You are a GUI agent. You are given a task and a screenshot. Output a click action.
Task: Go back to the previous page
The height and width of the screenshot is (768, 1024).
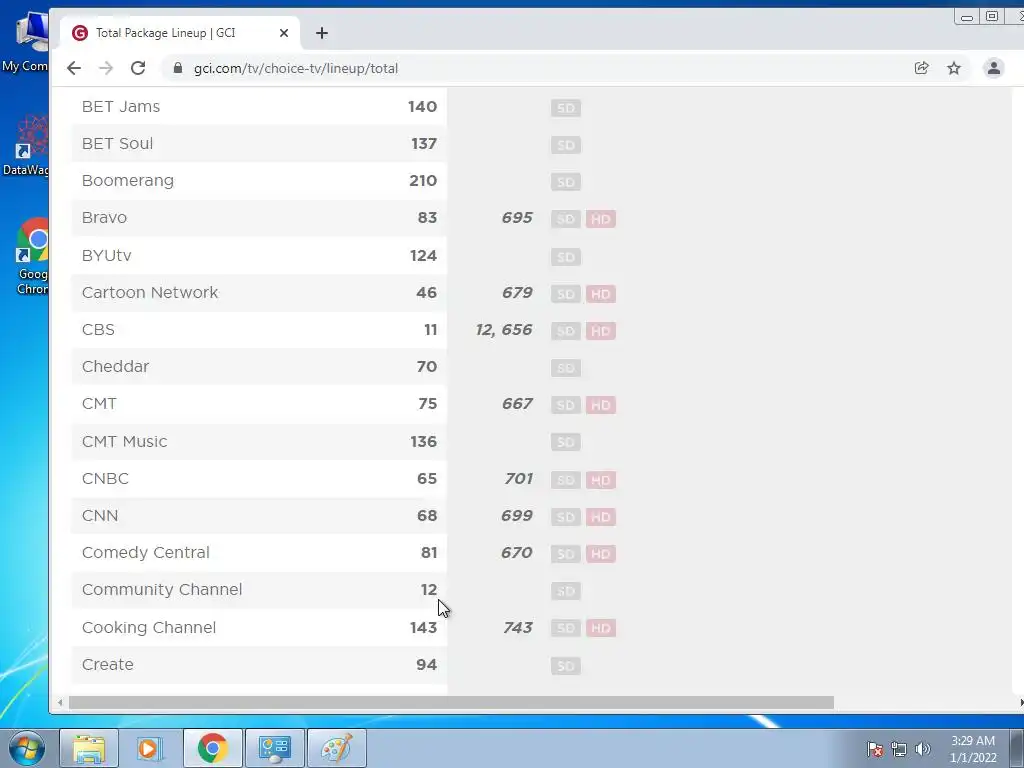coord(74,68)
